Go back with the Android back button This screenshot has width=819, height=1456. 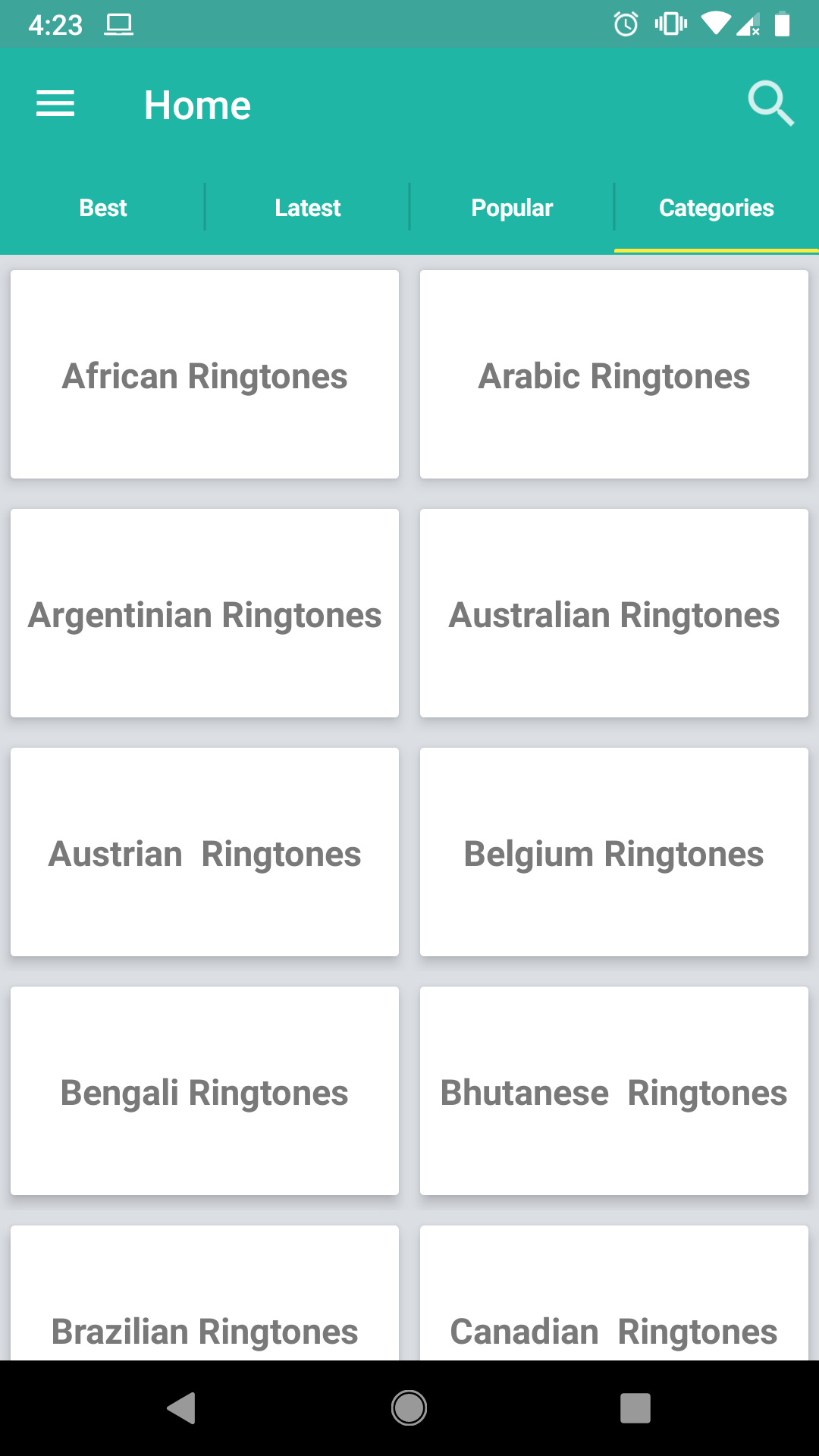[x=182, y=1408]
